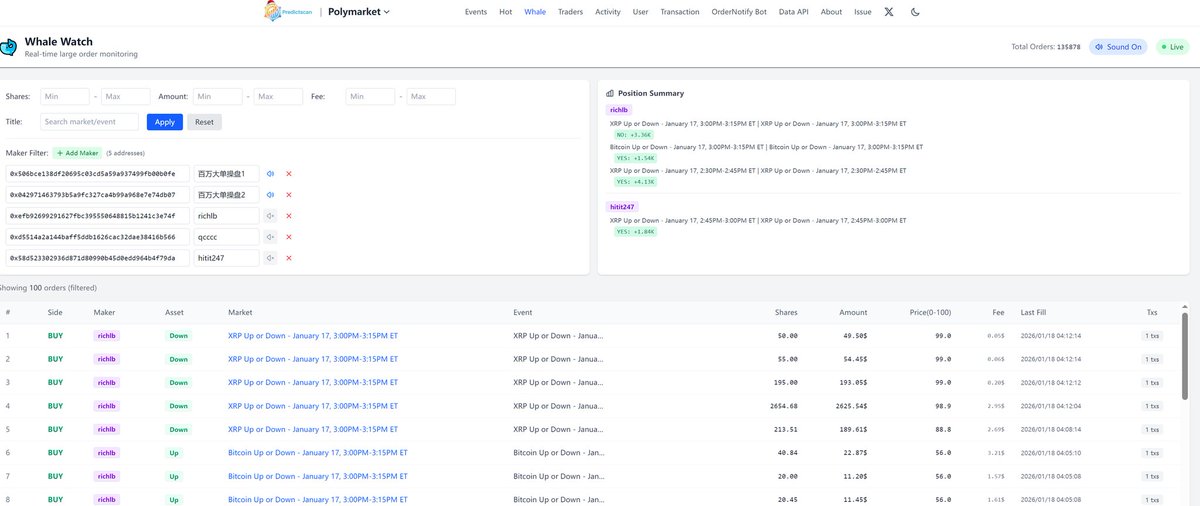Remove the hitit247 maker with red X

tap(289, 258)
